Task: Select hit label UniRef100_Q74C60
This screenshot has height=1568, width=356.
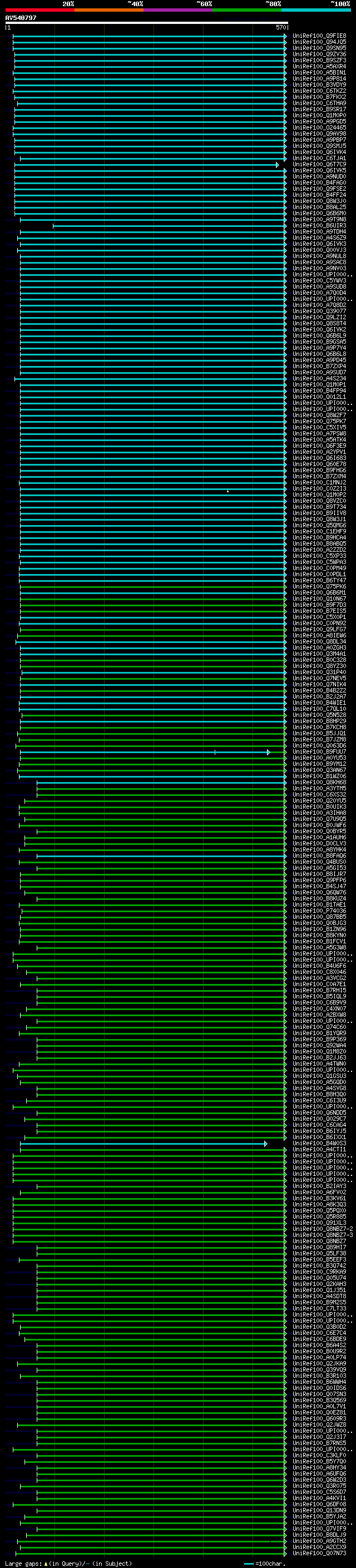Action: tap(319, 1027)
